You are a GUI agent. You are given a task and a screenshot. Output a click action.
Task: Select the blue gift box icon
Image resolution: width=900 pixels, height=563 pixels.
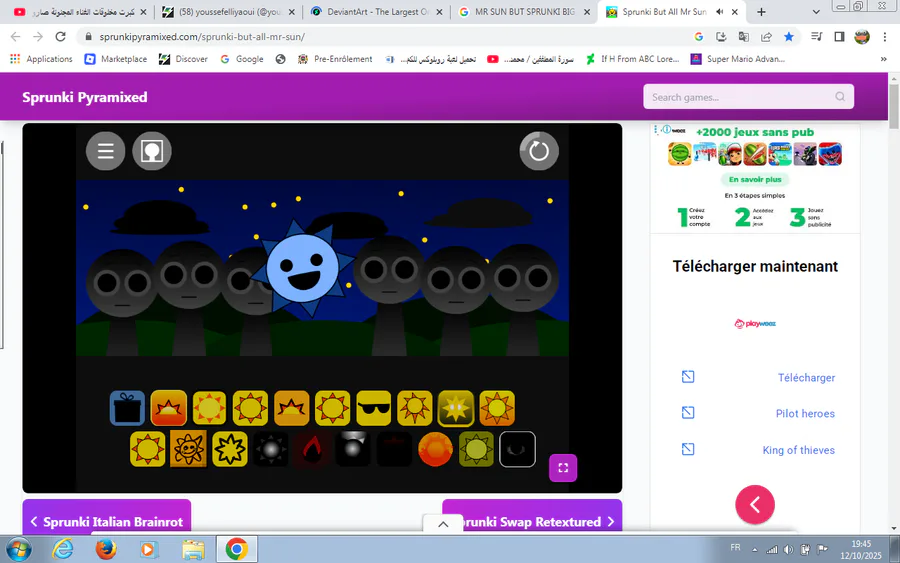(127, 408)
